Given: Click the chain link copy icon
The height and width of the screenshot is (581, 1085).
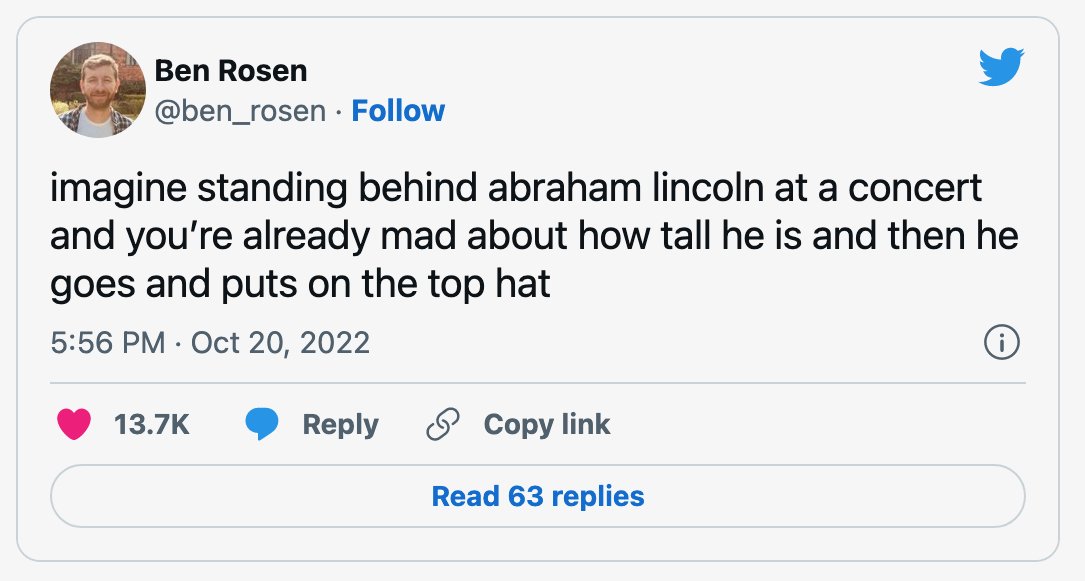Looking at the screenshot, I should (x=443, y=424).
